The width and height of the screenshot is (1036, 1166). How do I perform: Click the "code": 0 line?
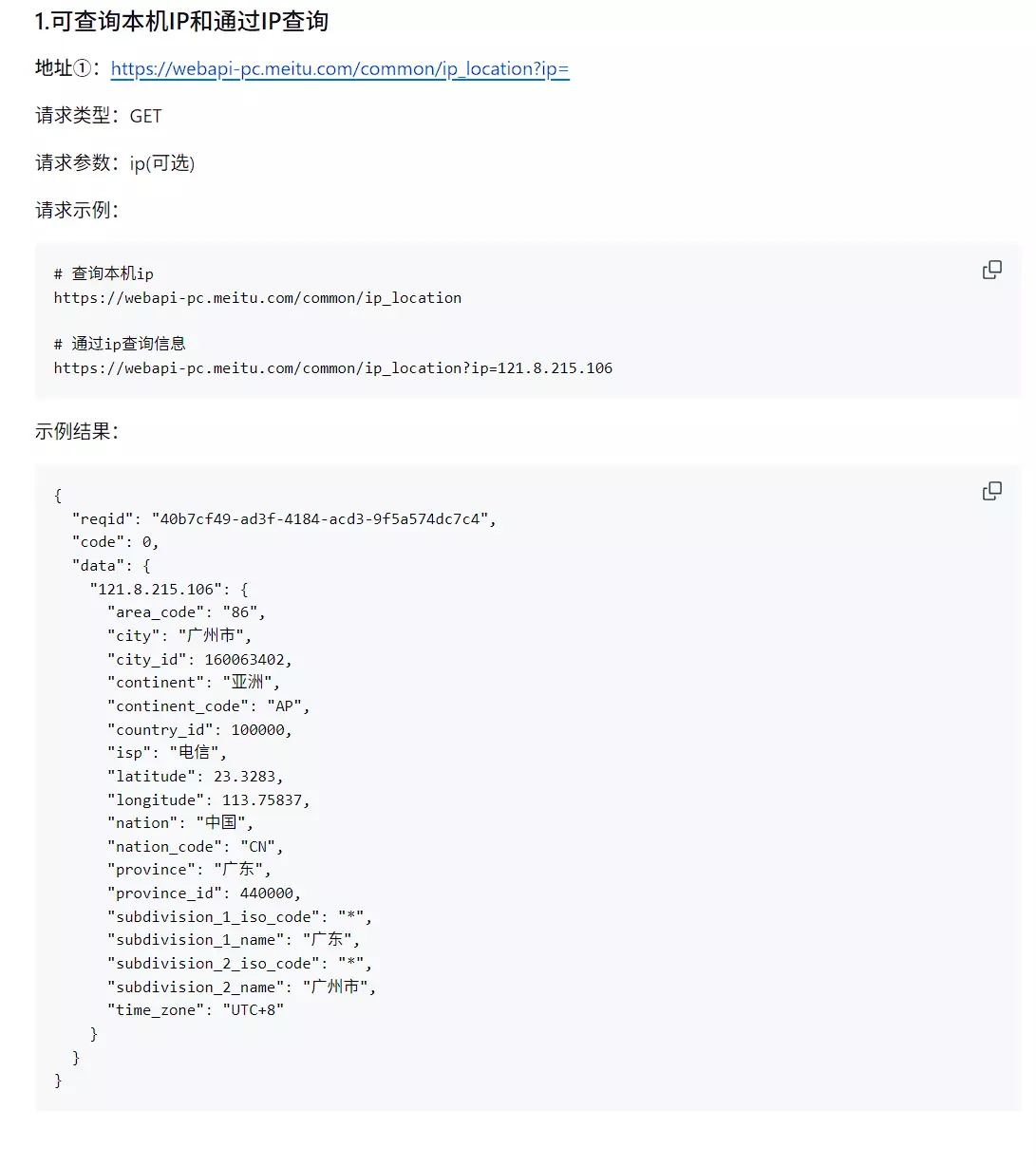pos(116,542)
